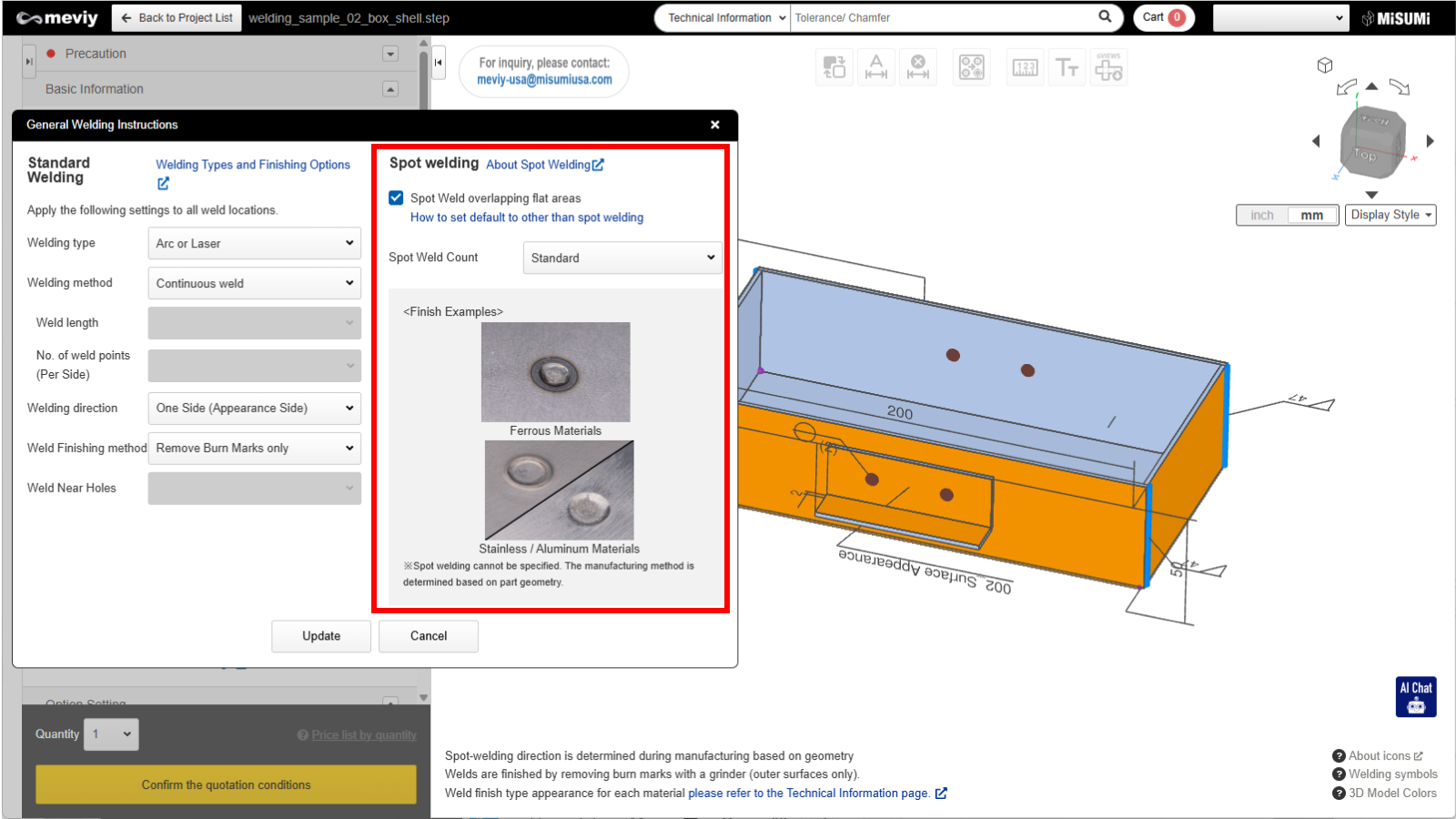Open the AI Chat assistant
Screen dimensions: 1456x819
tap(1416, 697)
